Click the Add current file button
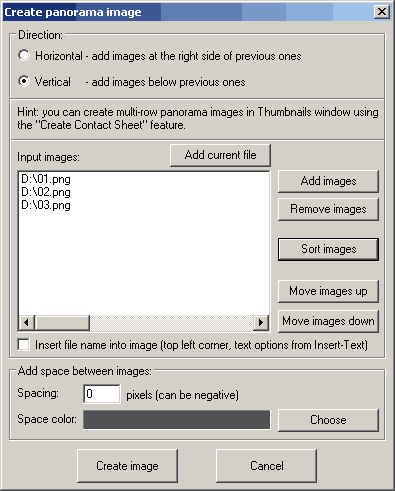 220,155
